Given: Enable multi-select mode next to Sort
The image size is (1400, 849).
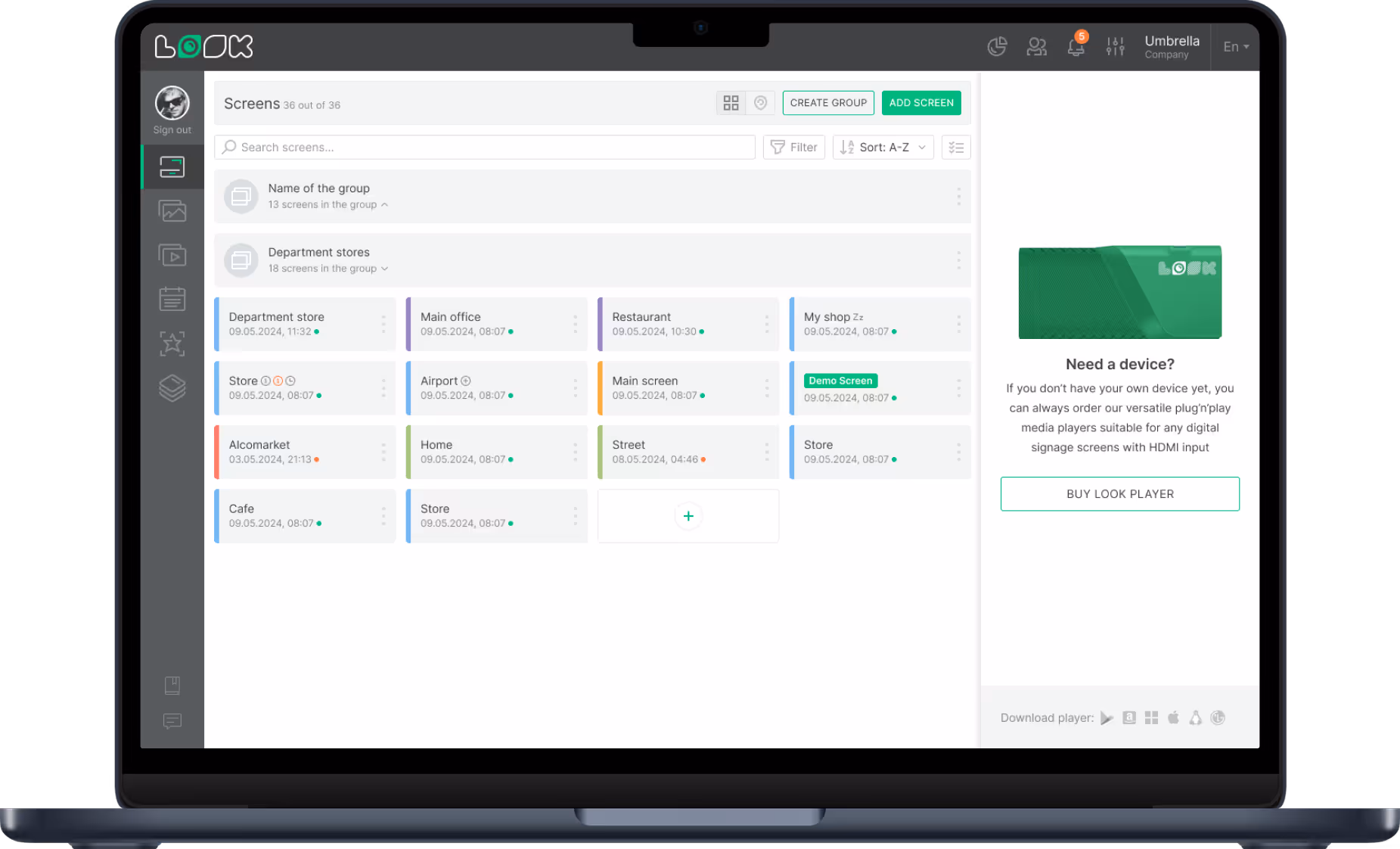Looking at the screenshot, I should click(x=956, y=147).
